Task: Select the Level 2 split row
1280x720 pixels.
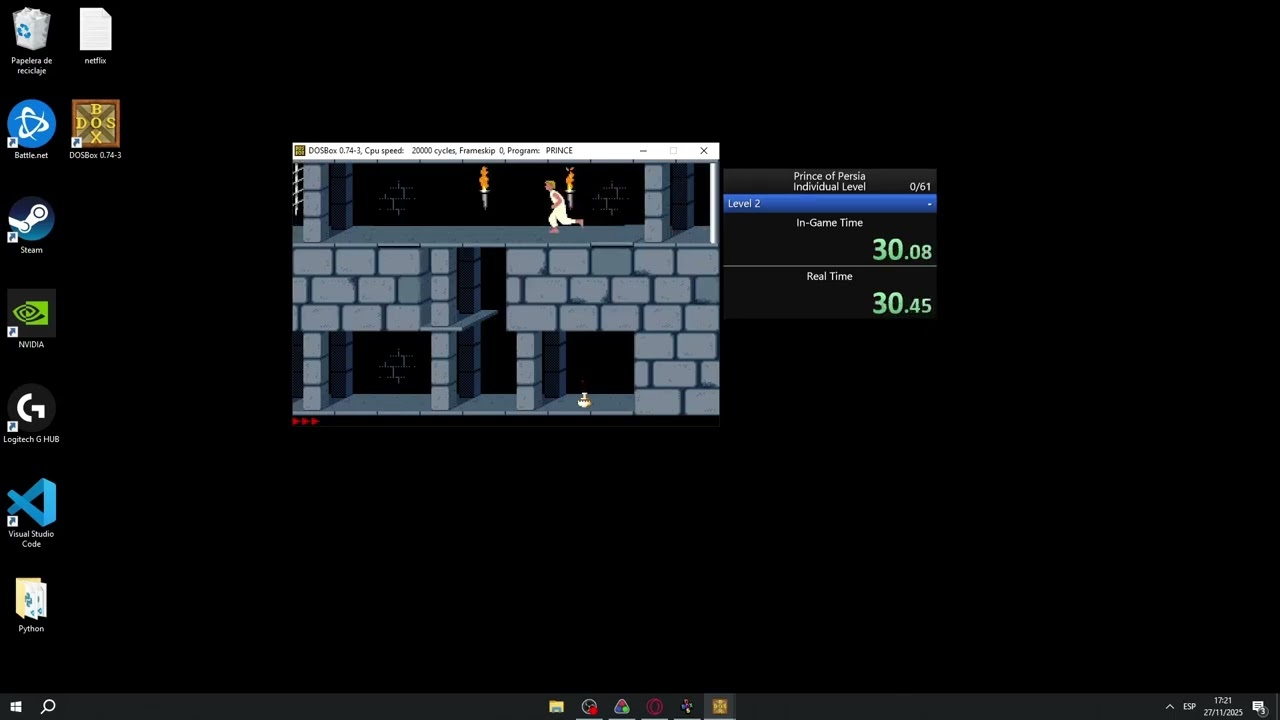Action: click(829, 203)
